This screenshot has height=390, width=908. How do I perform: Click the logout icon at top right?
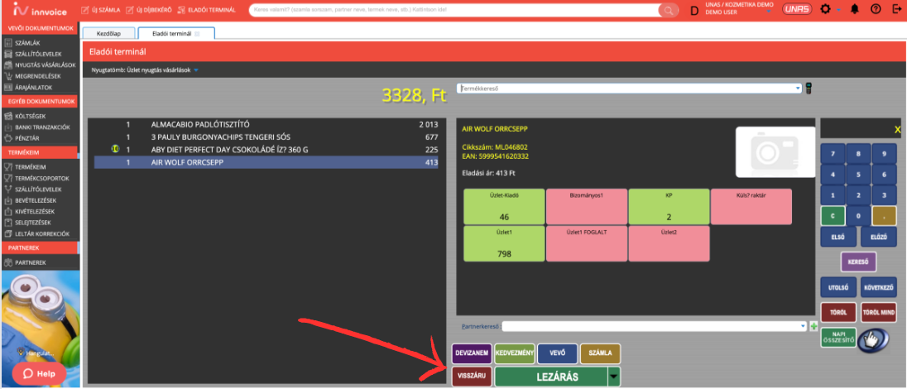(x=896, y=9)
